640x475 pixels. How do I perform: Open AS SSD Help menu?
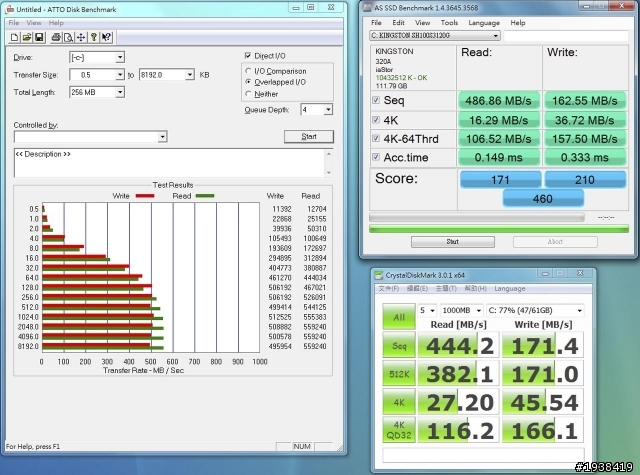(x=518, y=23)
